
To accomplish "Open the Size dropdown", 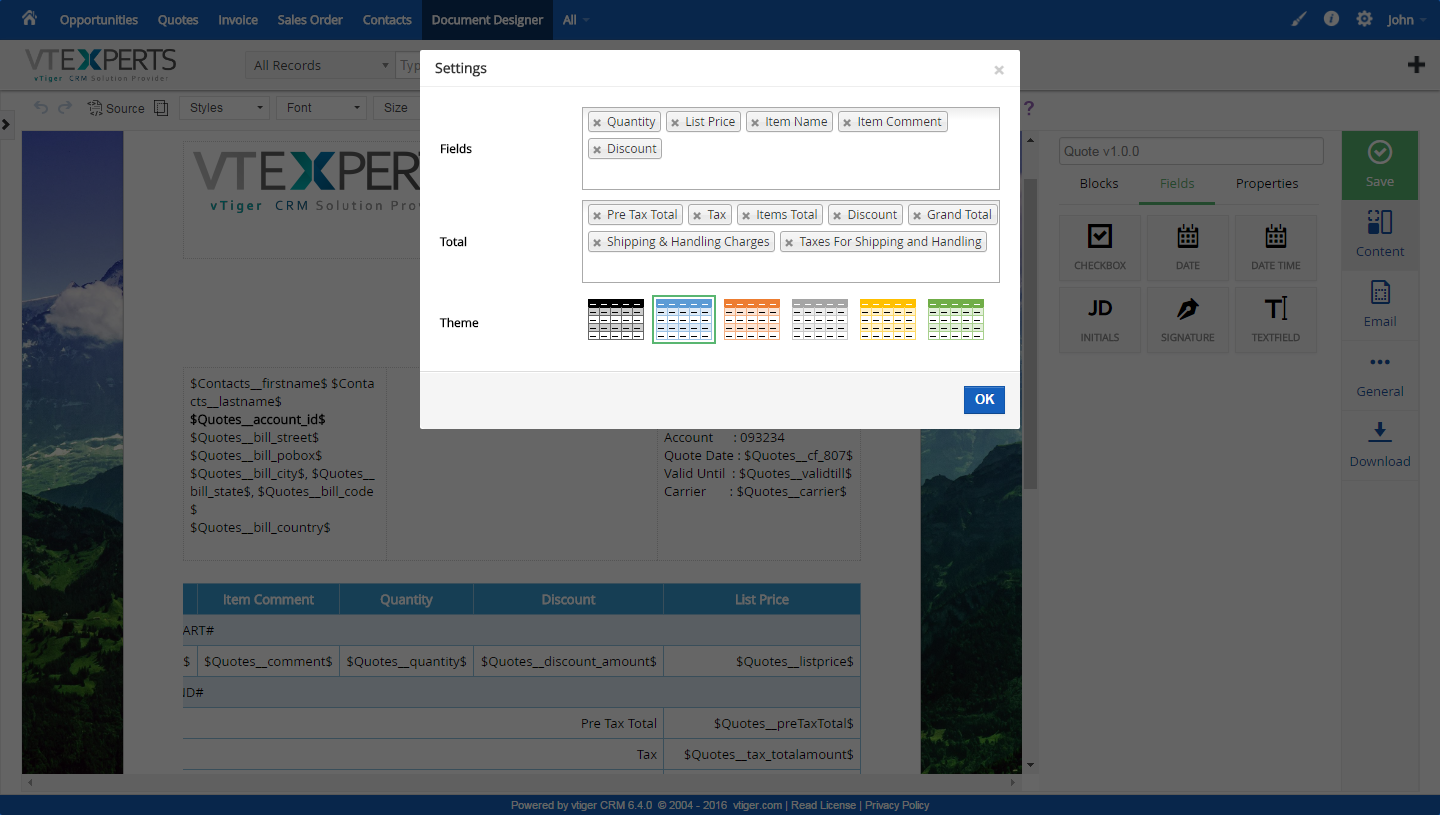I will [396, 108].
